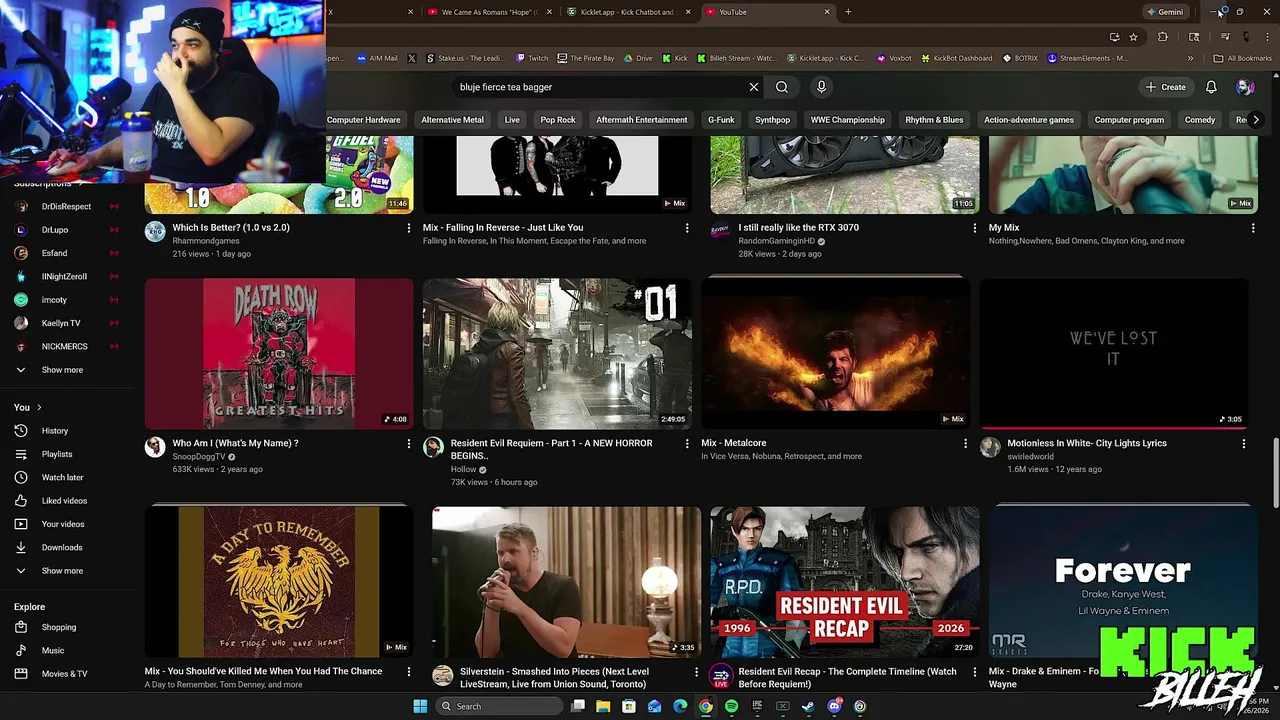Click the Create button

pos(1166,87)
